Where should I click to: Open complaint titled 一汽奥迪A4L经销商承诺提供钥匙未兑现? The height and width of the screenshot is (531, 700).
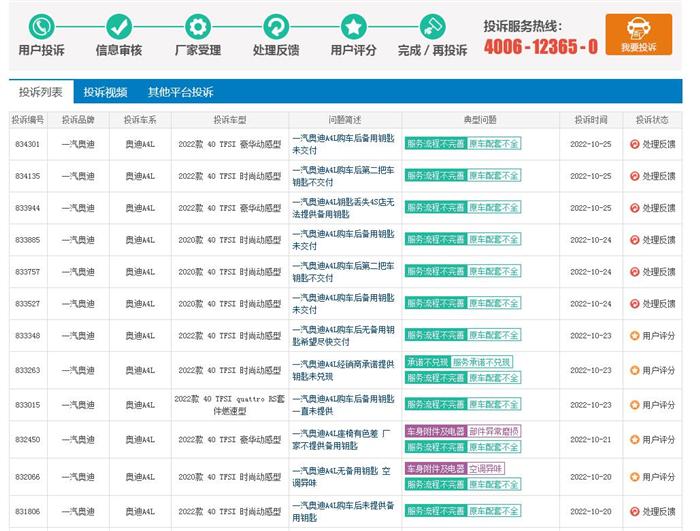(343, 370)
